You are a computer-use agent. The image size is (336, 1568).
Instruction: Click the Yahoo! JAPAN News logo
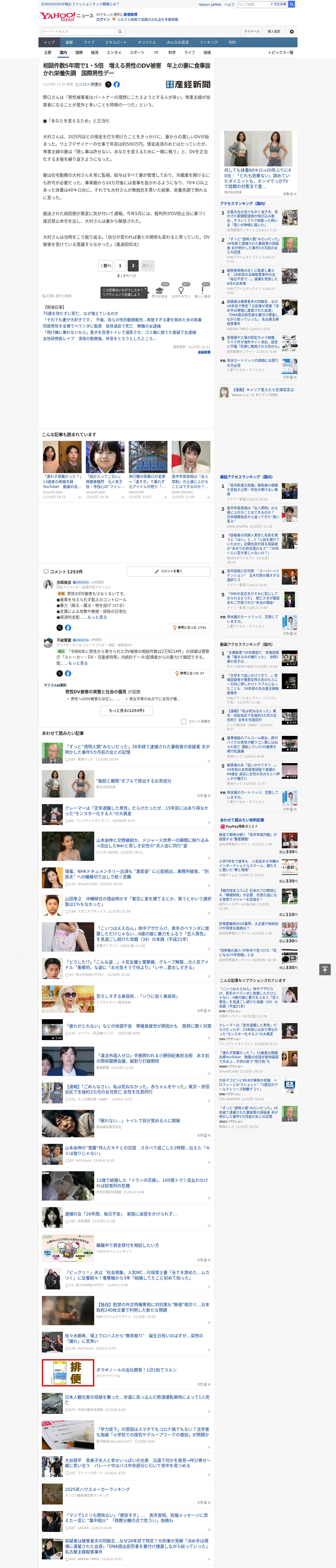click(x=66, y=16)
